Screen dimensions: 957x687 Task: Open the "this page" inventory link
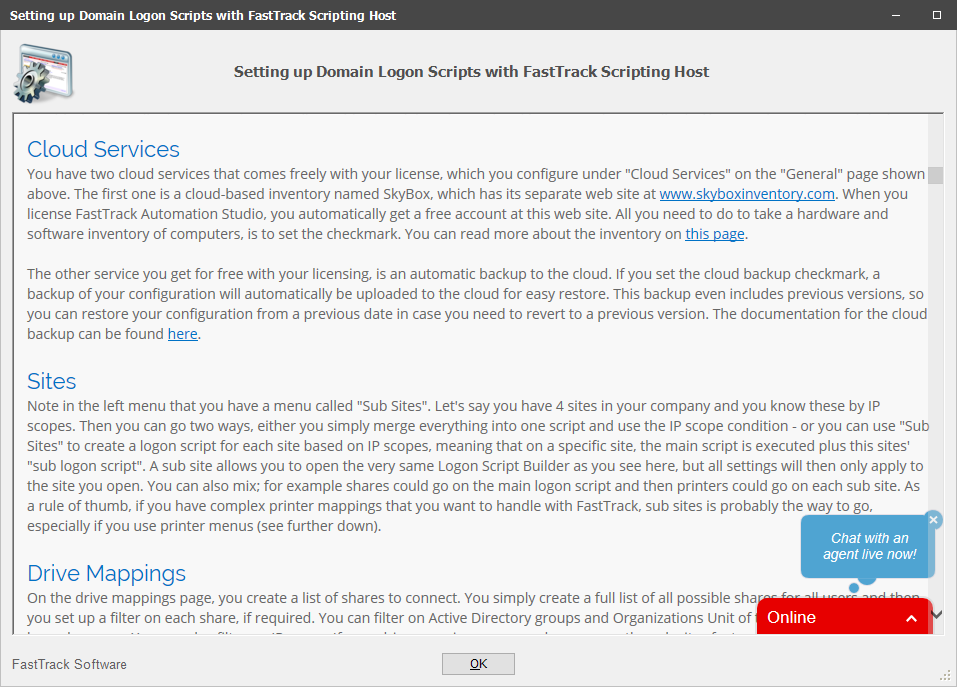(x=714, y=234)
